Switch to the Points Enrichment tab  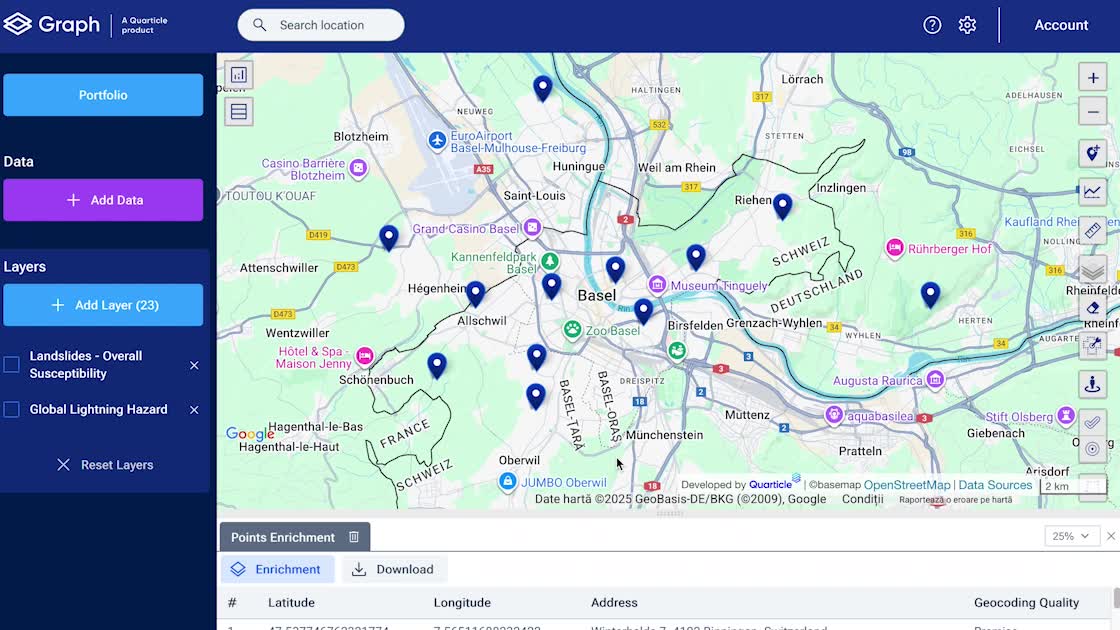point(295,537)
